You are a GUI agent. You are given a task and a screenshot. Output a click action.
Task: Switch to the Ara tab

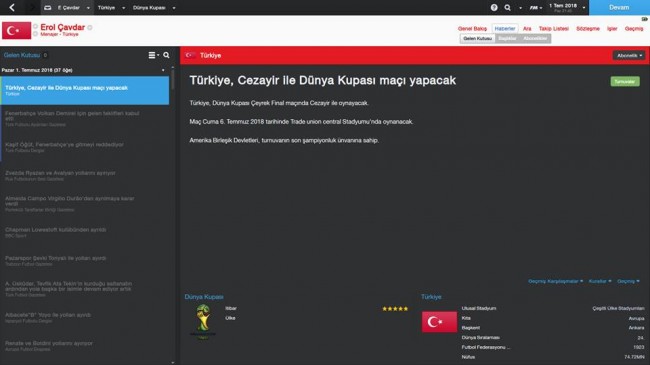[527, 29]
